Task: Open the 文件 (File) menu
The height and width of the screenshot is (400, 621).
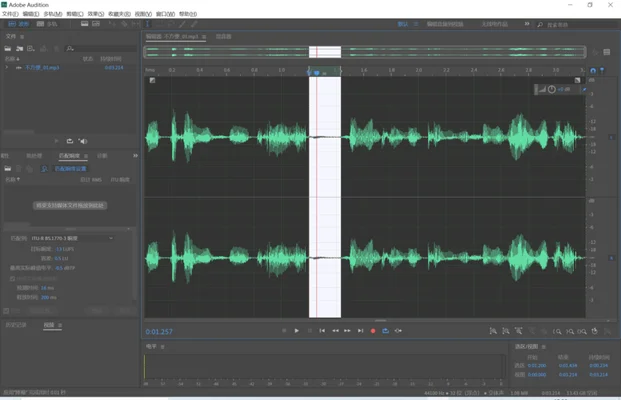Action: click(x=10, y=14)
